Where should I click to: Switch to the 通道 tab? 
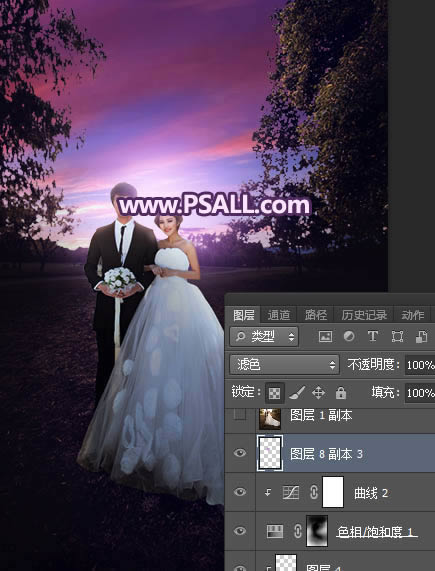(279, 315)
